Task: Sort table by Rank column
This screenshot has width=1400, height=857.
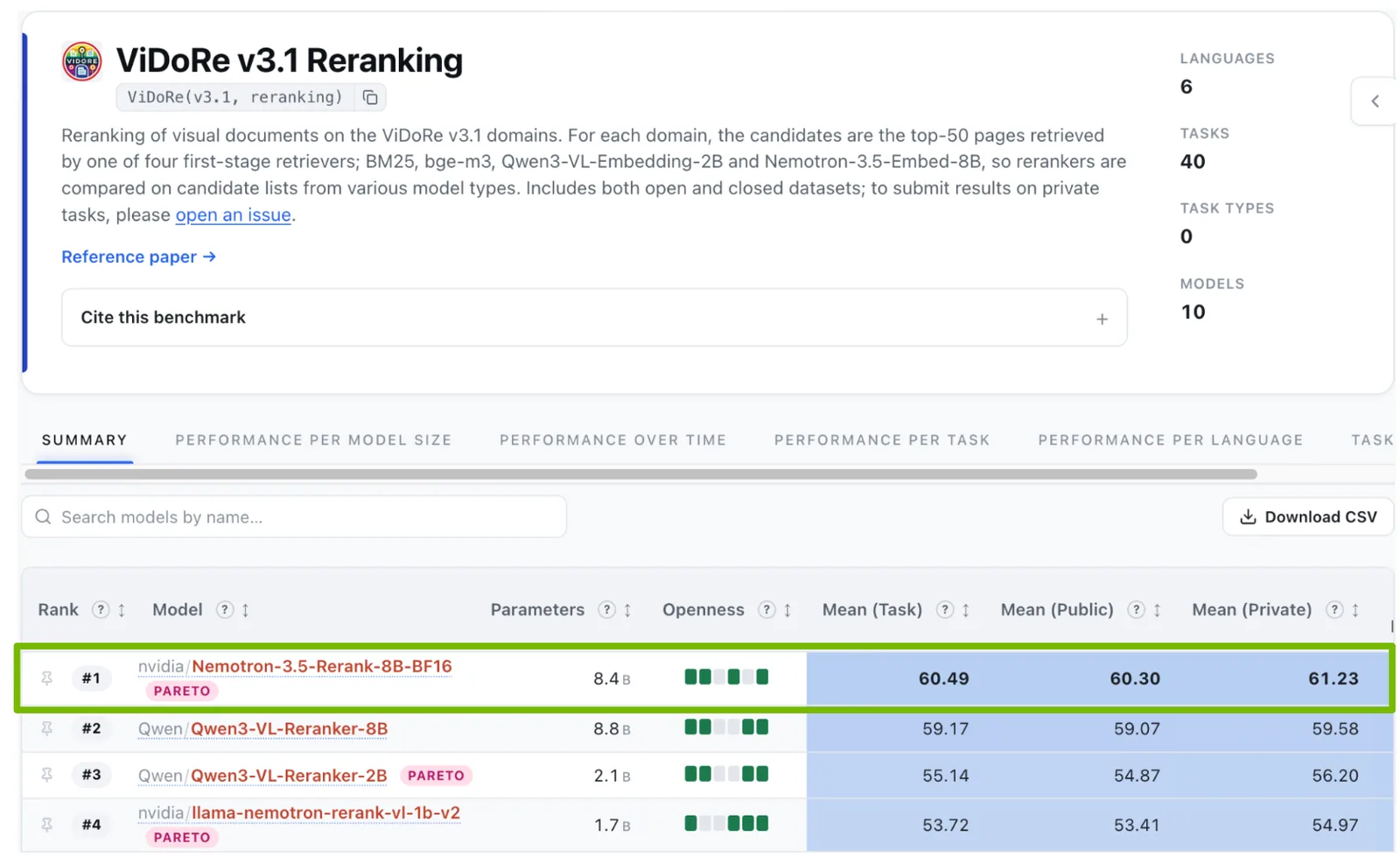Action: tap(122, 610)
